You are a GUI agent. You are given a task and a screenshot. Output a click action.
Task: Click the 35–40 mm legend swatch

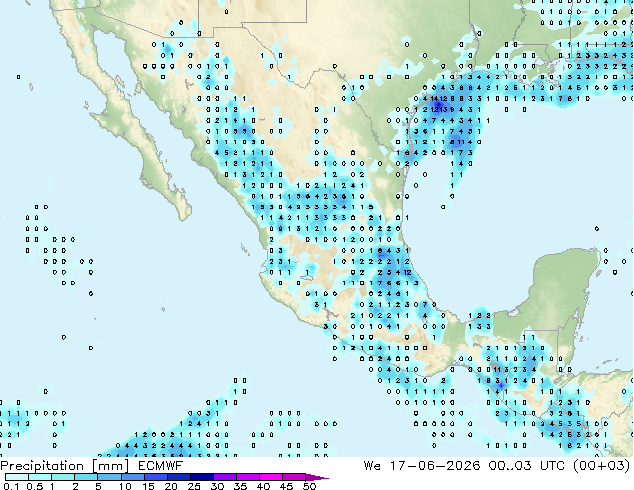[248, 477]
